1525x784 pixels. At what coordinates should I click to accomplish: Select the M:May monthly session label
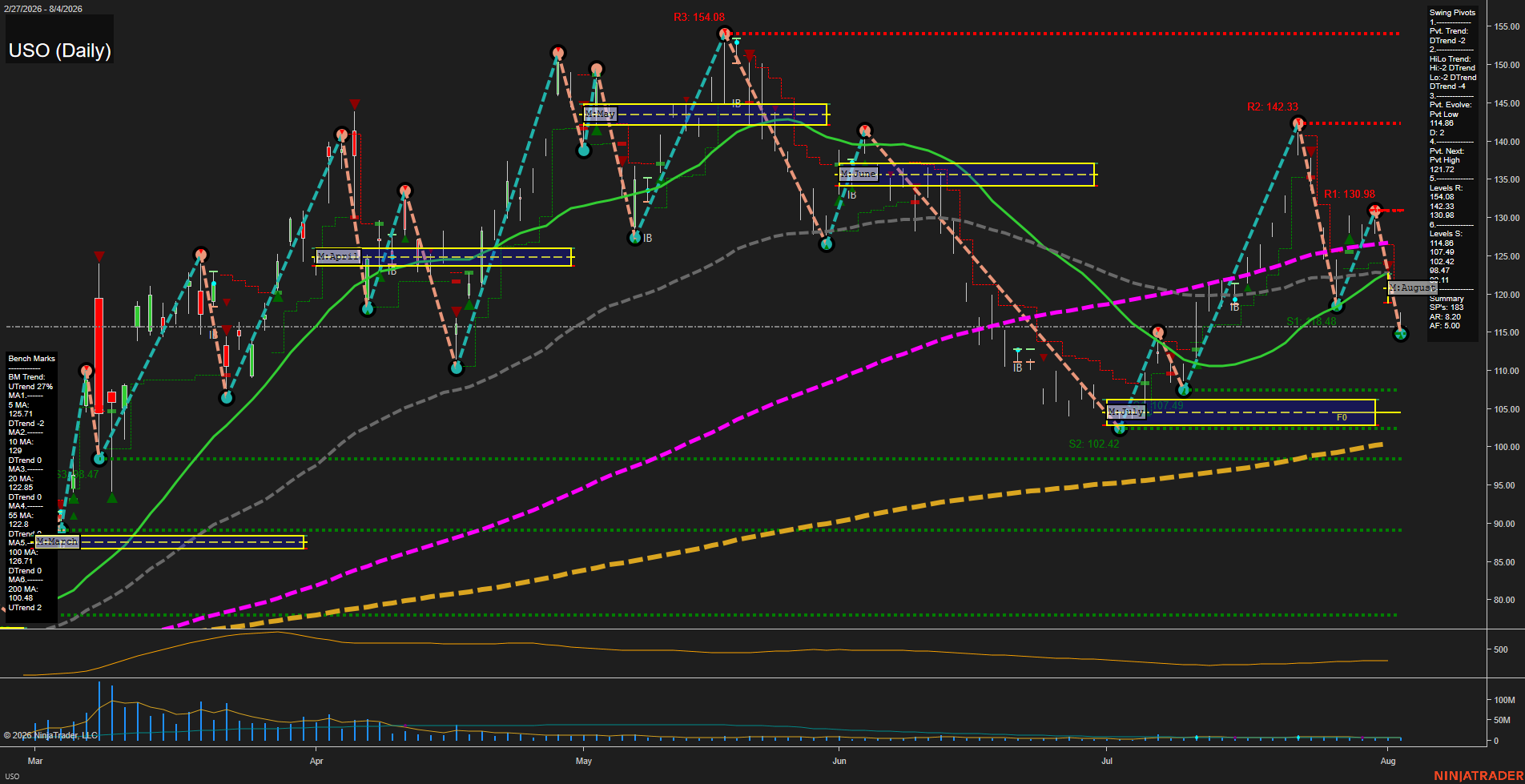(x=600, y=114)
